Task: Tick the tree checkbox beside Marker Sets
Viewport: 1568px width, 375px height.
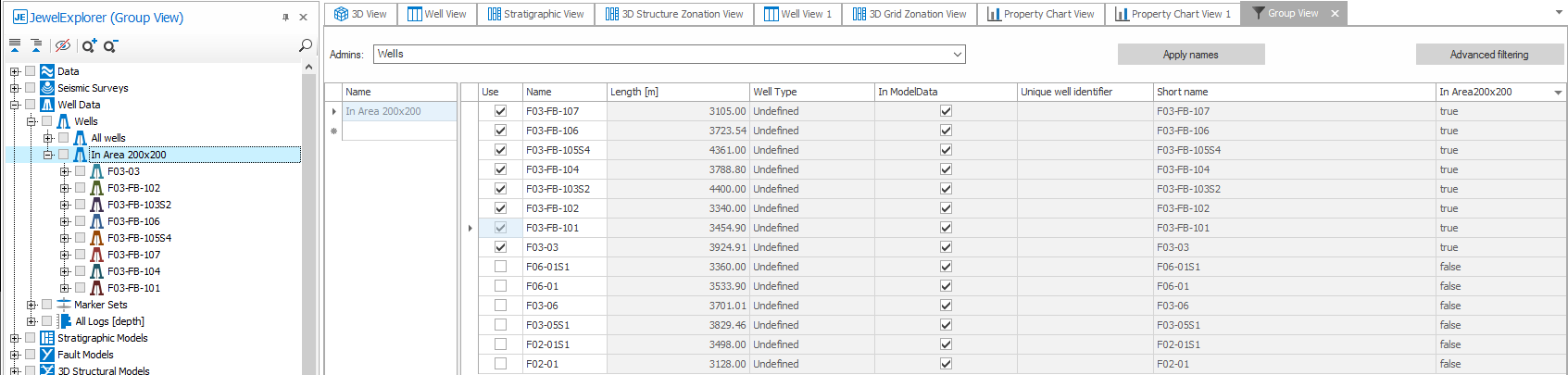Action: pyautogui.click(x=46, y=305)
